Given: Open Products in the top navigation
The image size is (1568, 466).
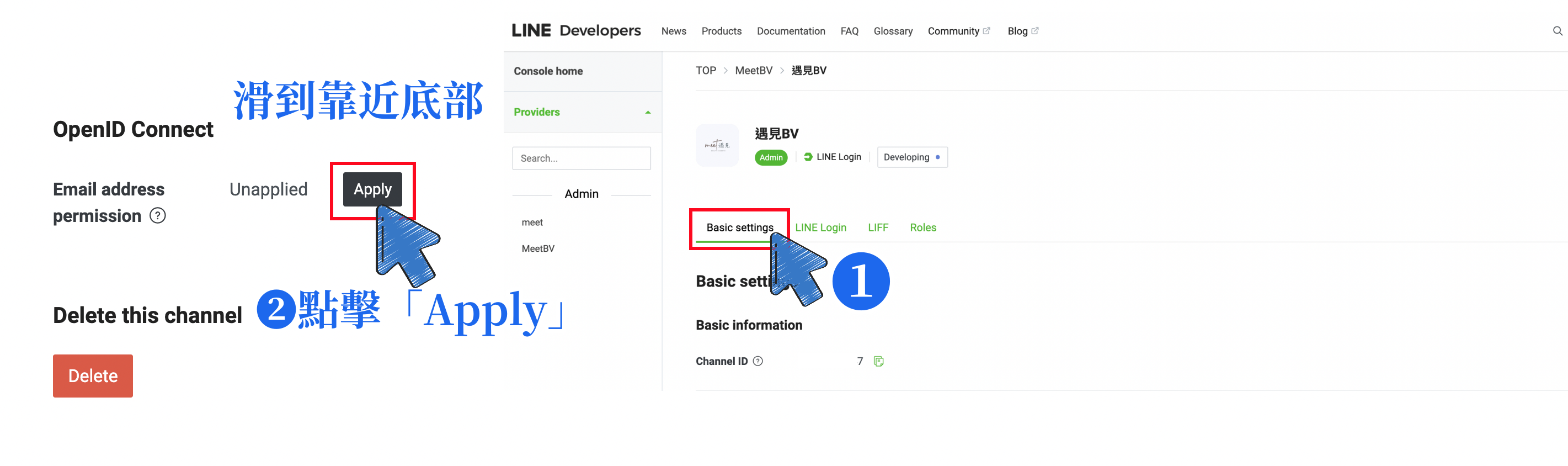Looking at the screenshot, I should point(721,31).
